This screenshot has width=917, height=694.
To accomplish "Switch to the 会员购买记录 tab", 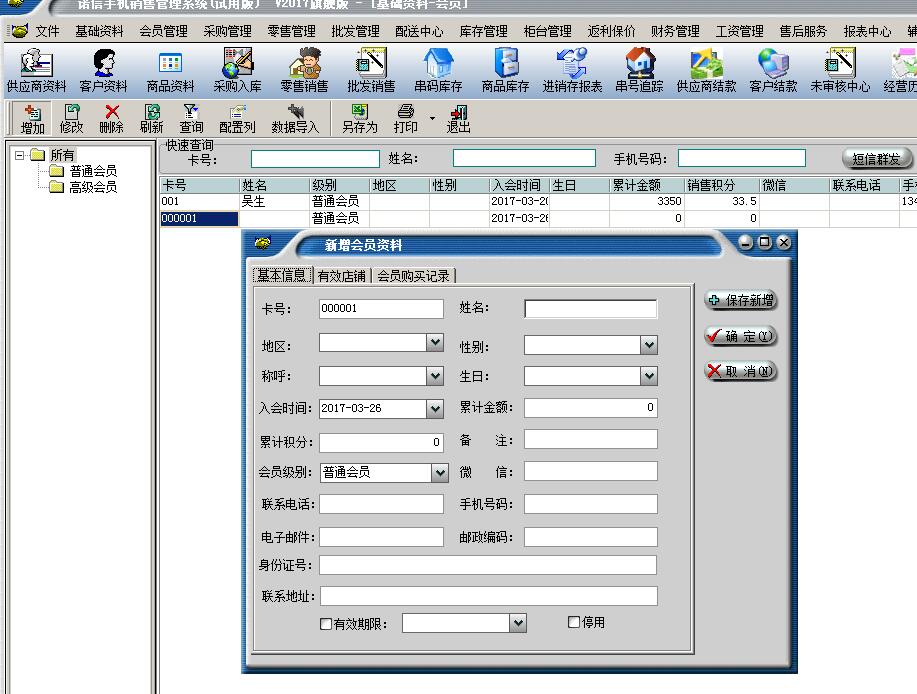I will point(413,276).
